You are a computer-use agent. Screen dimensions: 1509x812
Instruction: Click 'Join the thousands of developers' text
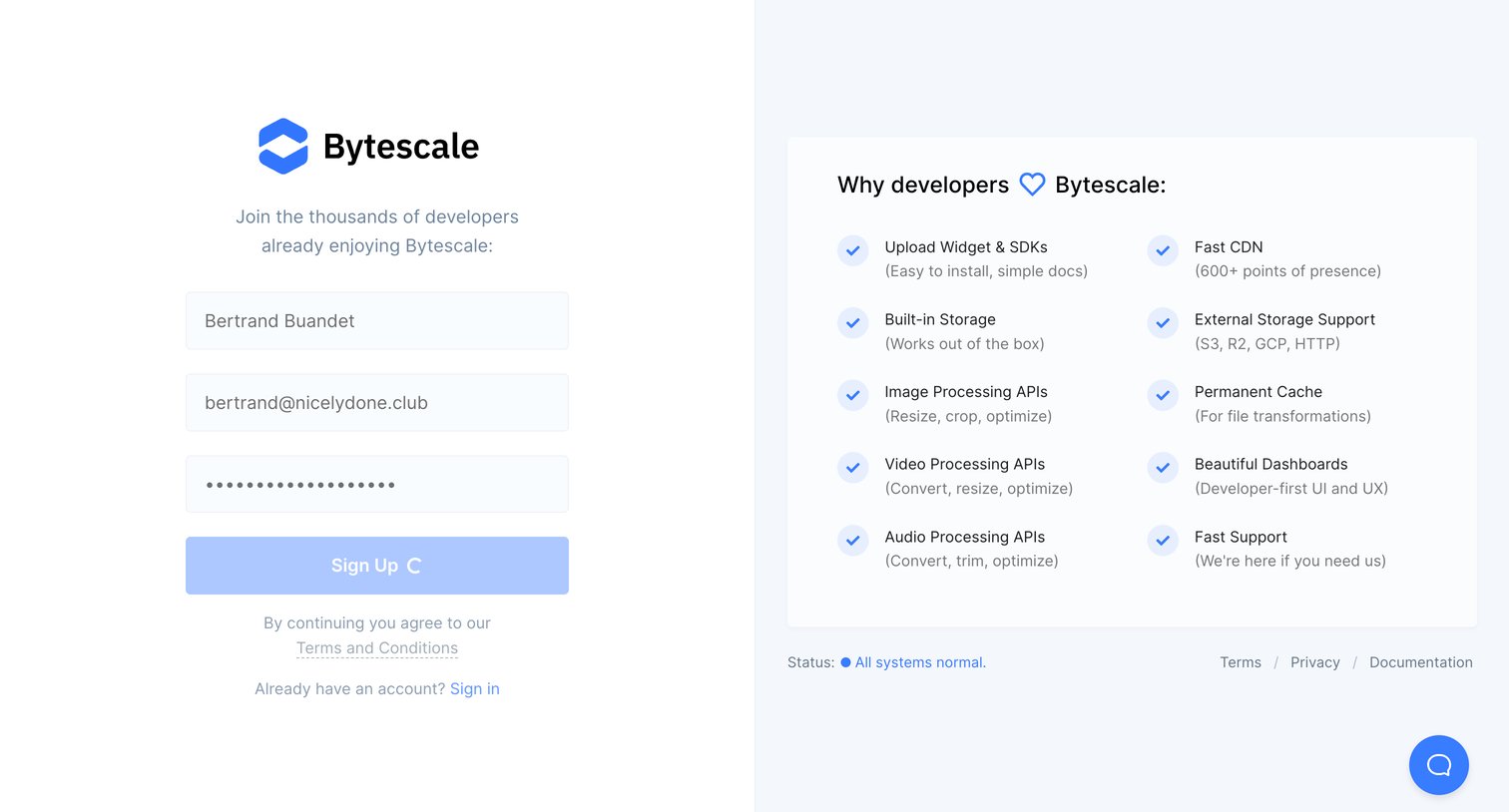(x=377, y=216)
